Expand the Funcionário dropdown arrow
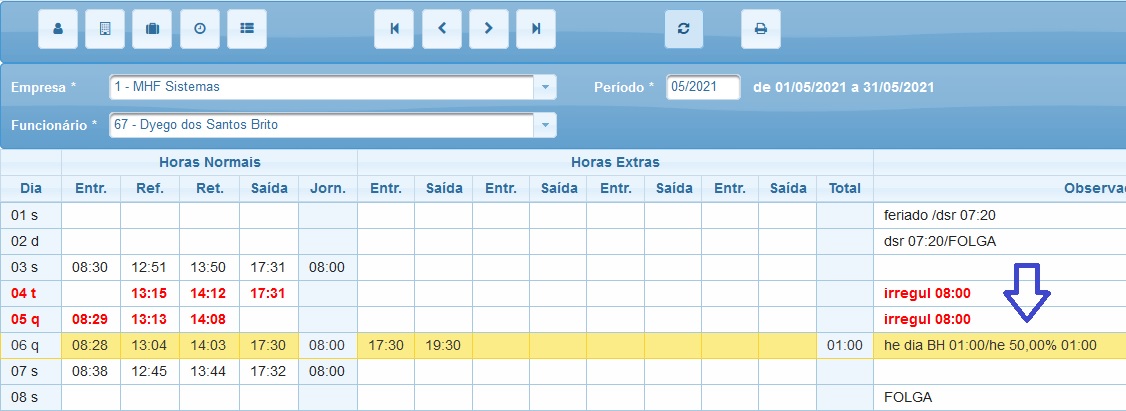 tap(545, 125)
